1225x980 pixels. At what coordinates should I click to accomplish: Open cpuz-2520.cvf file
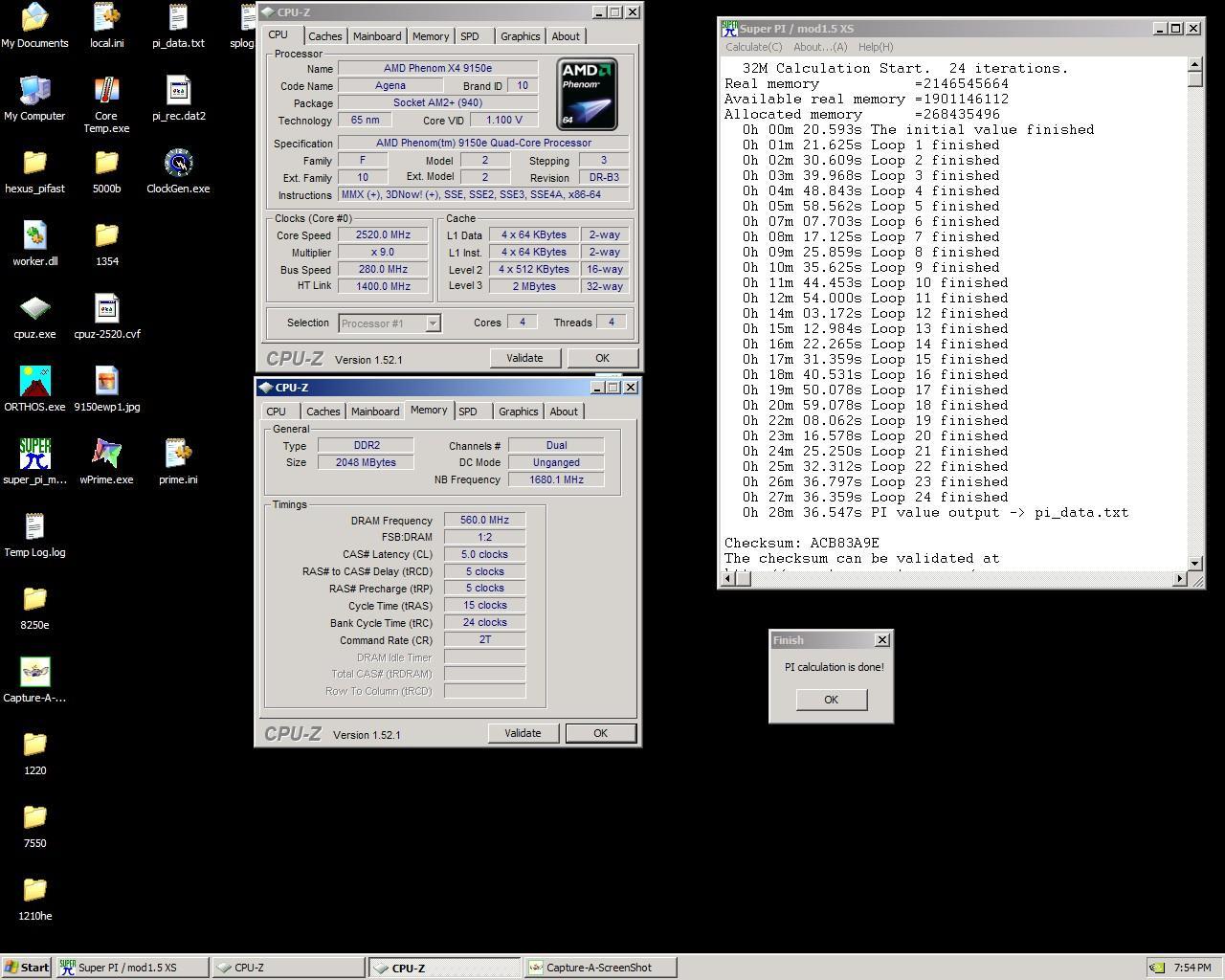(106, 317)
